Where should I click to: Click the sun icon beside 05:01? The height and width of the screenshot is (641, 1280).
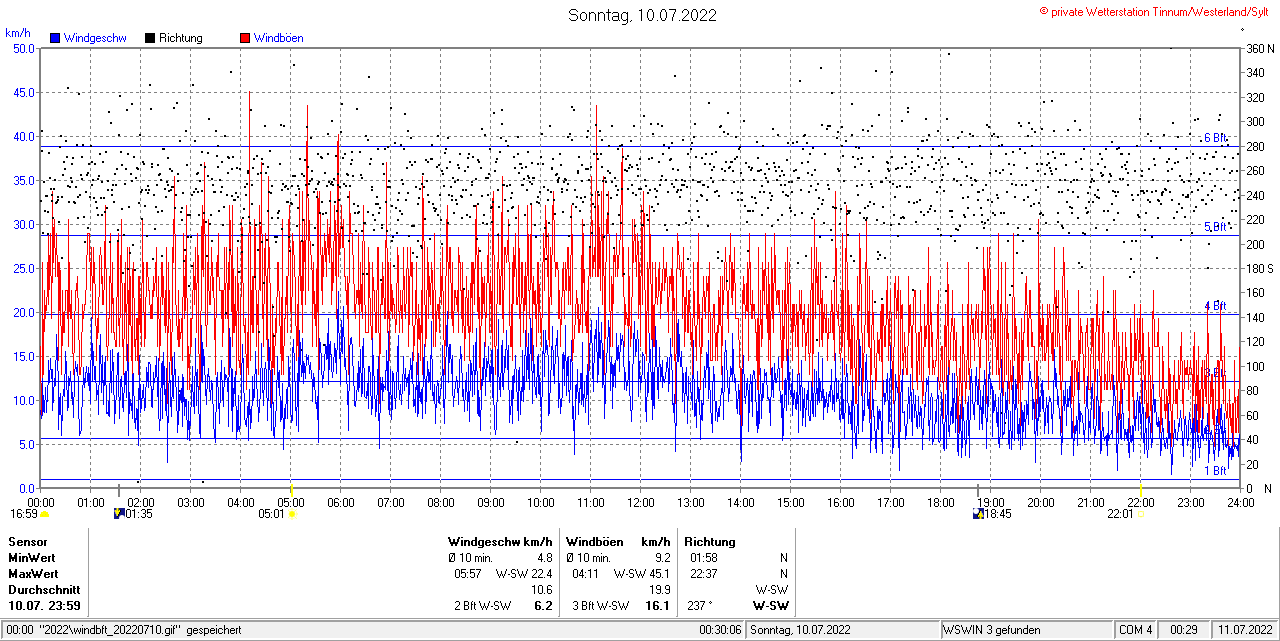click(292, 514)
